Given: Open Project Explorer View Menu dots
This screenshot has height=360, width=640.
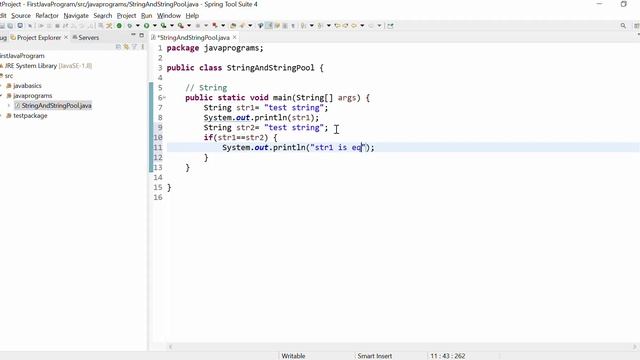Looking at the screenshot, I should [x=142, y=47].
